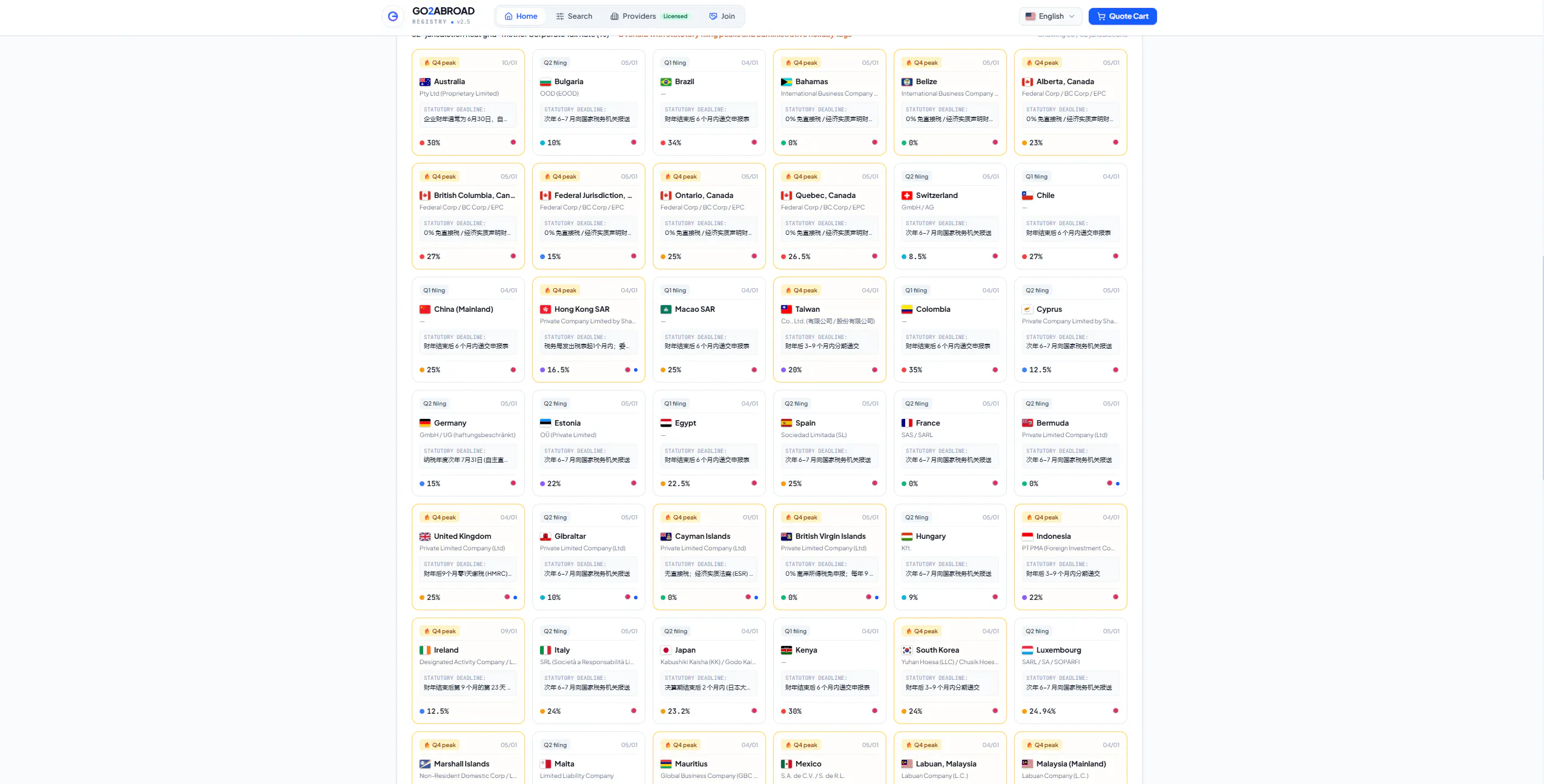
Task: Click the Italy 24% tax rate
Action: [x=553, y=711]
